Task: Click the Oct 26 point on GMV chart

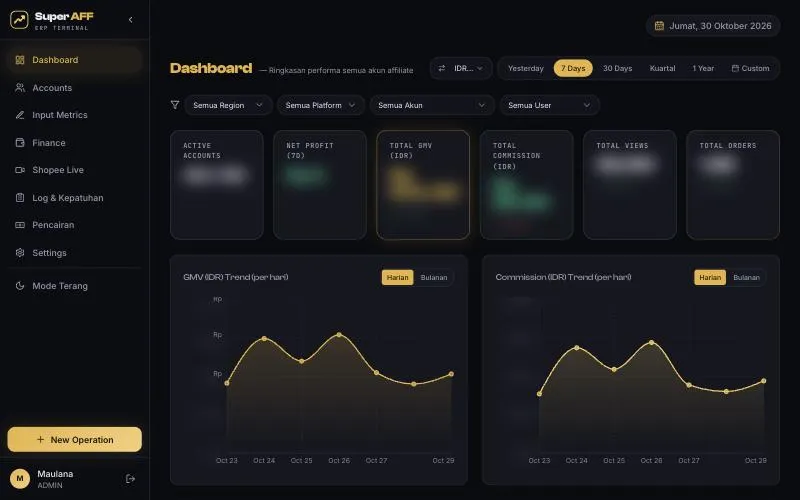Action: (339, 335)
